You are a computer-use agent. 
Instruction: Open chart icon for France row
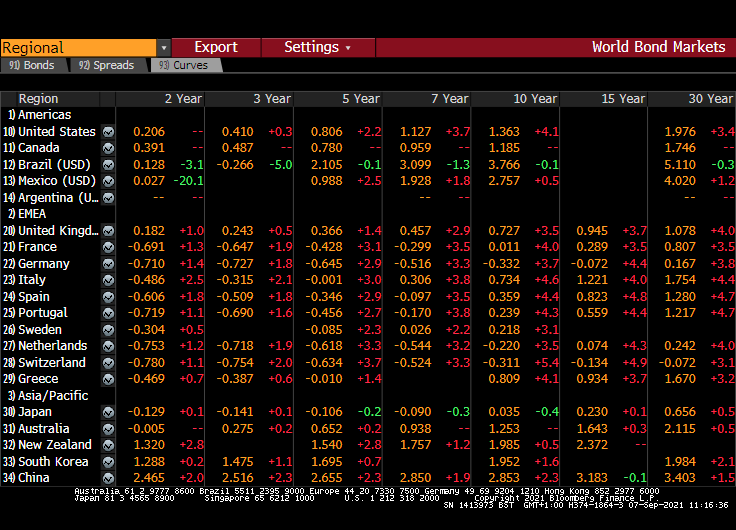point(108,247)
